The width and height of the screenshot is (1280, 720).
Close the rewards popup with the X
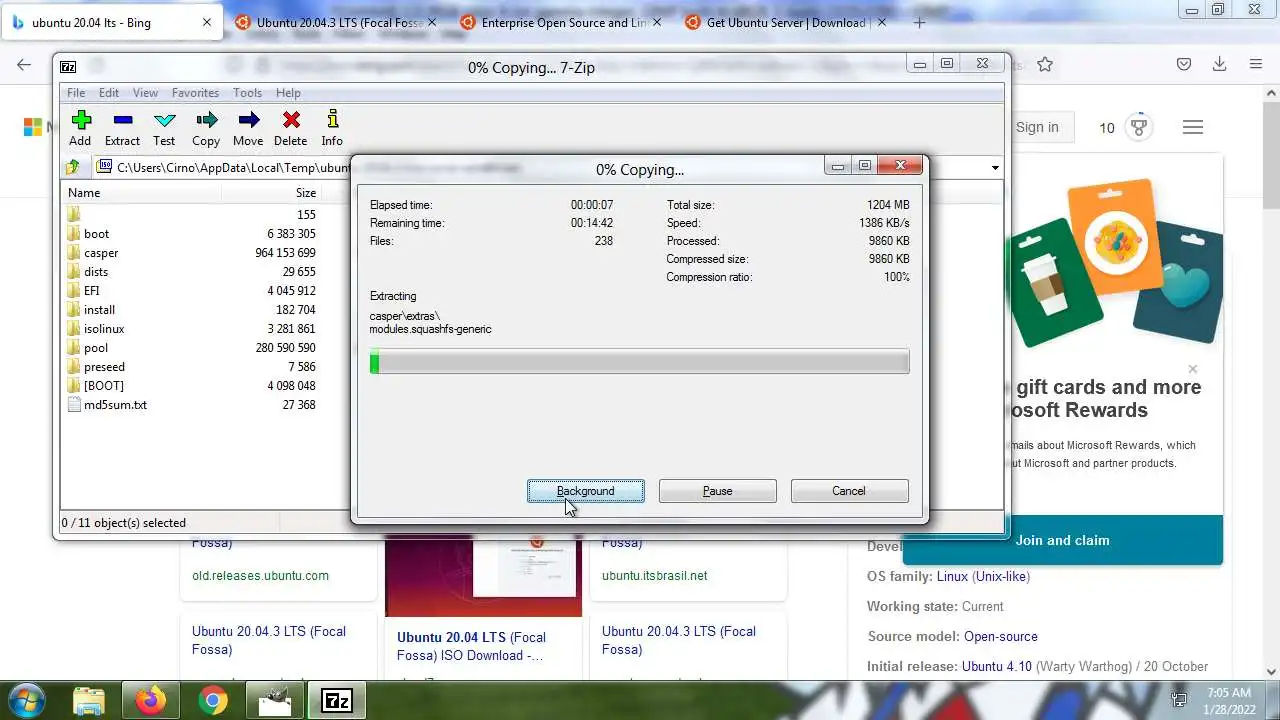pos(1192,369)
